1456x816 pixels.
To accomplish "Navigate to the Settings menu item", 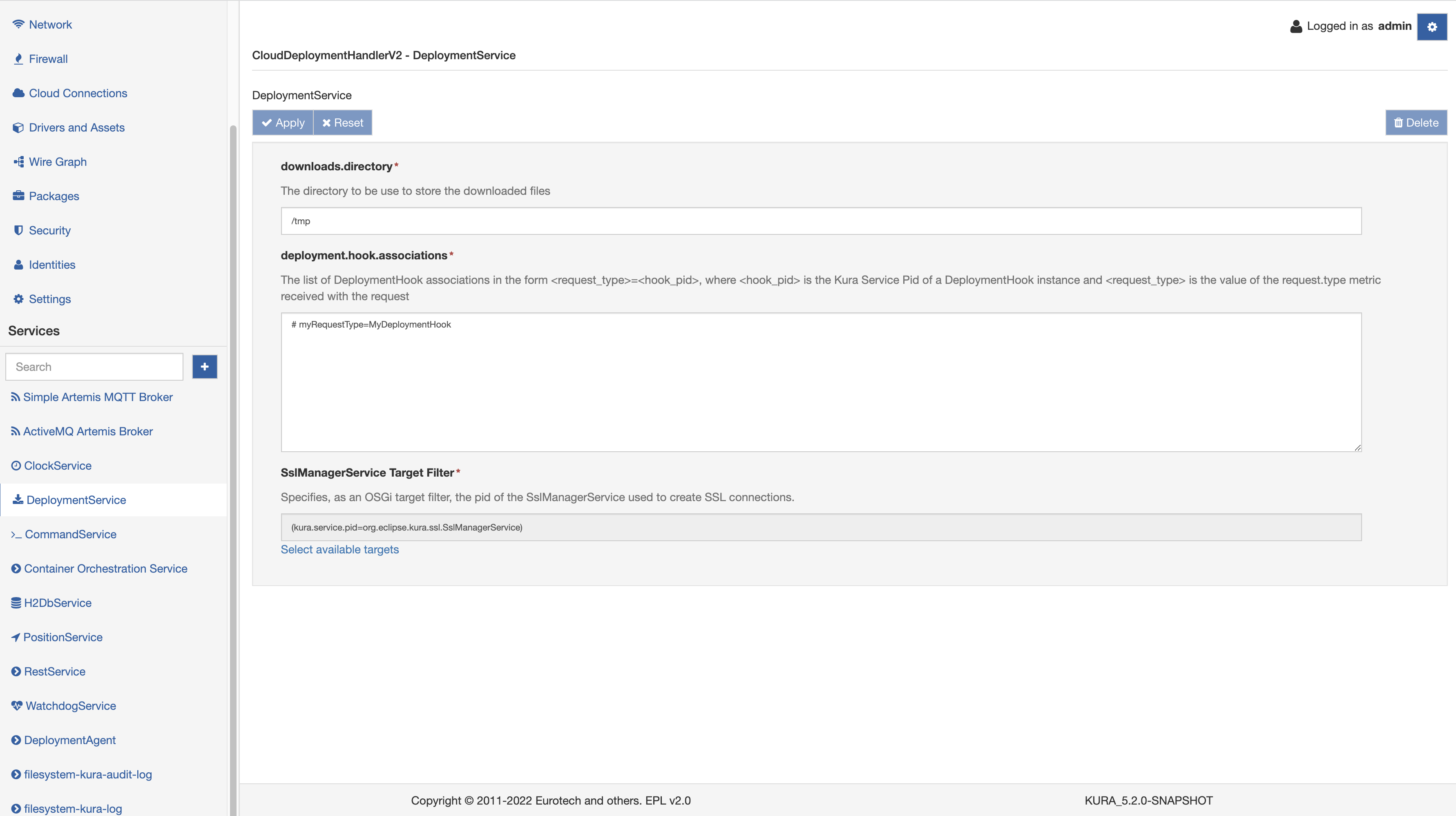I will [x=49, y=298].
